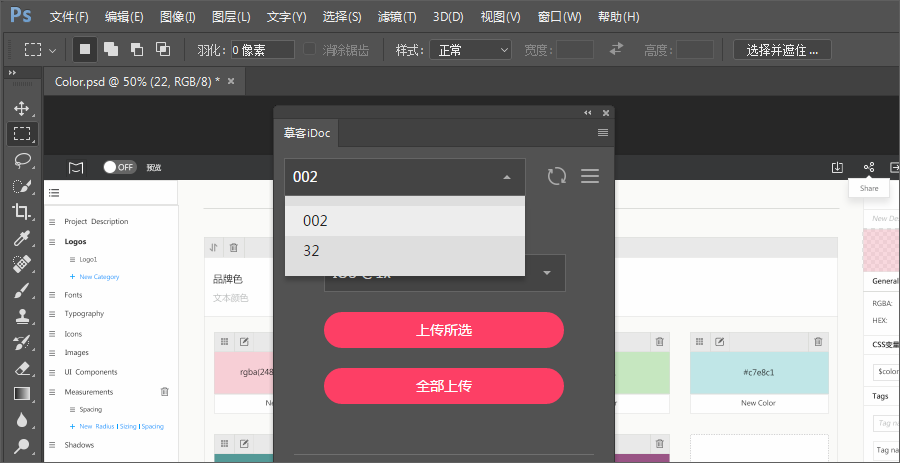Image resolution: width=900 pixels, height=463 pixels.
Task: Click the Add to Selection icon
Action: pyautogui.click(x=111, y=50)
